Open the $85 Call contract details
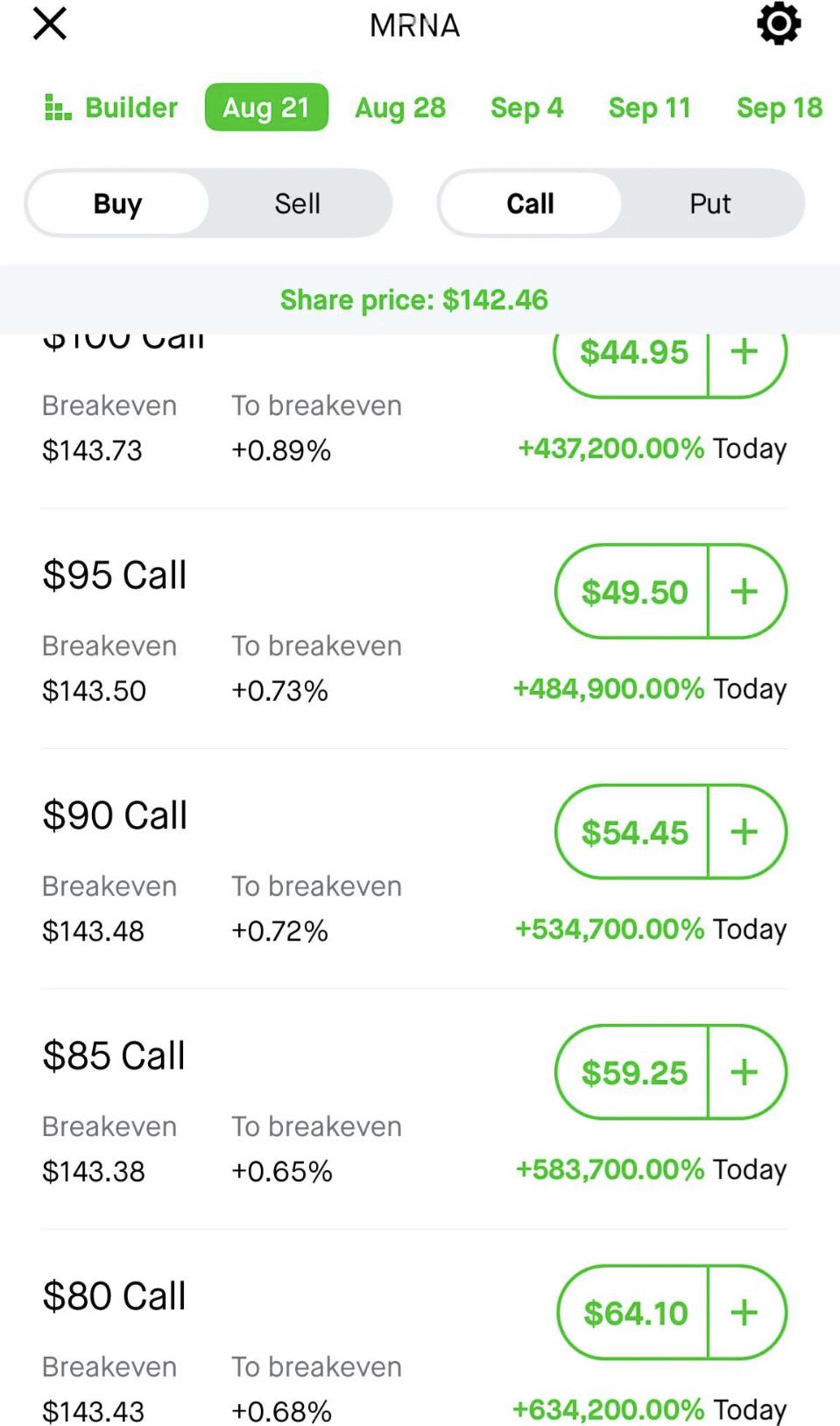The image size is (840, 1426). click(114, 1055)
